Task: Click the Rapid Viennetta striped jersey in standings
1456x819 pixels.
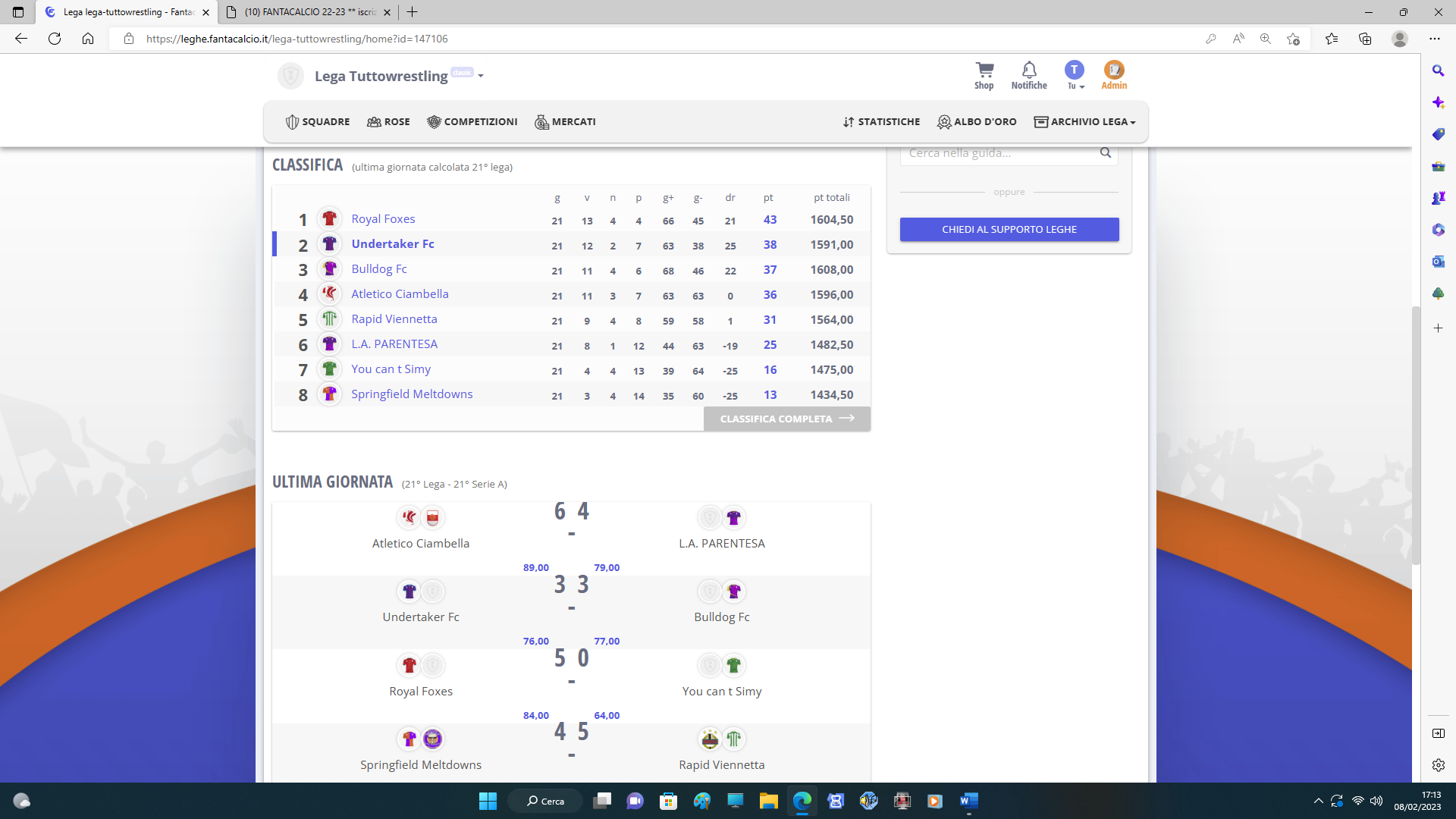Action: (x=329, y=319)
